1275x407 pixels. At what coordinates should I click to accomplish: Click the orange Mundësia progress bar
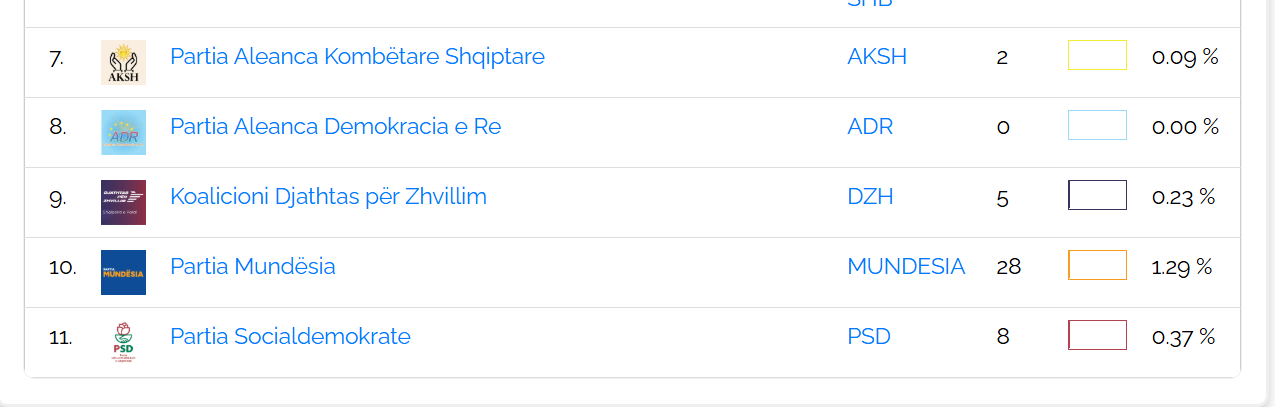click(x=1097, y=265)
